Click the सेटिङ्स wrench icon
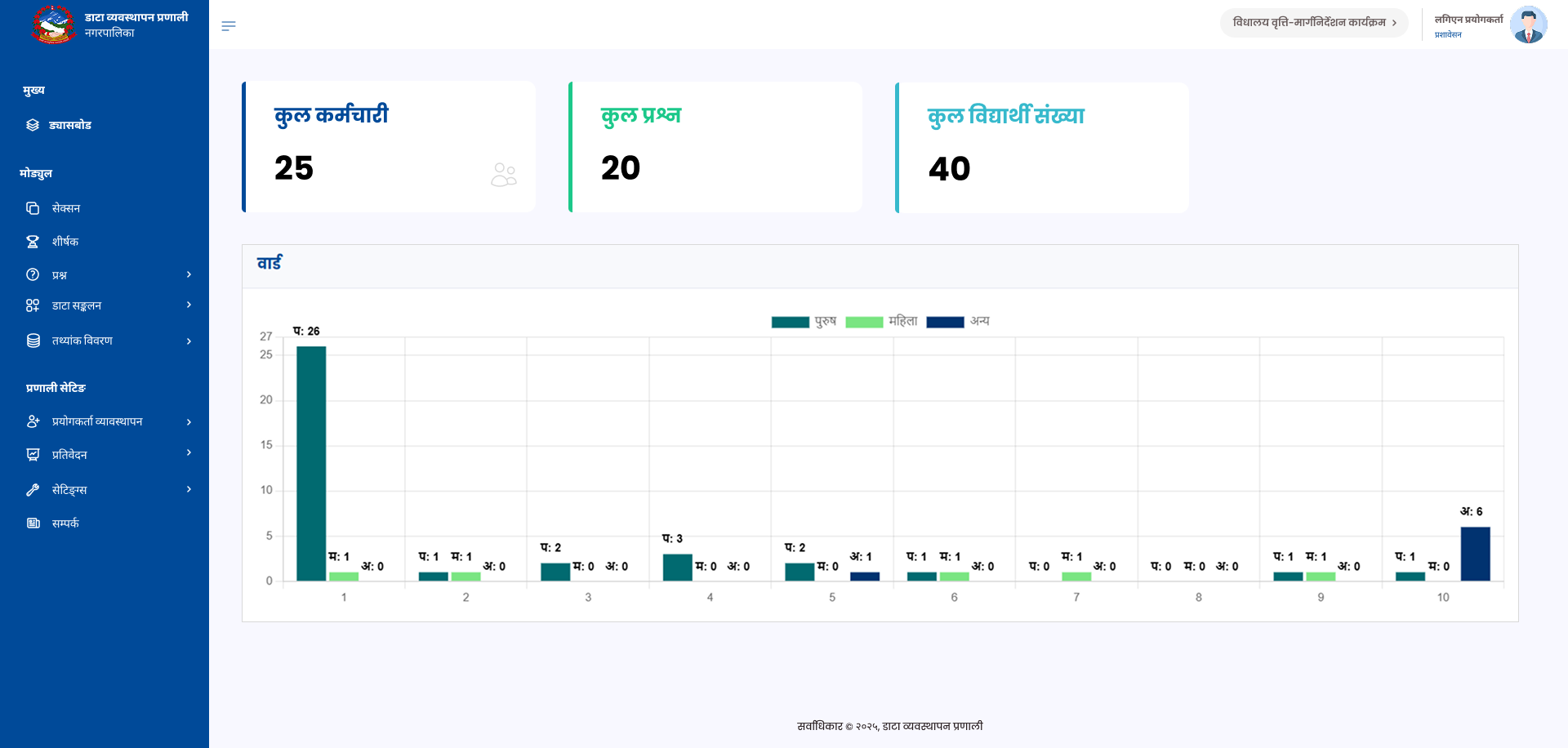Screen dimensions: 1568x748 tap(32, 489)
